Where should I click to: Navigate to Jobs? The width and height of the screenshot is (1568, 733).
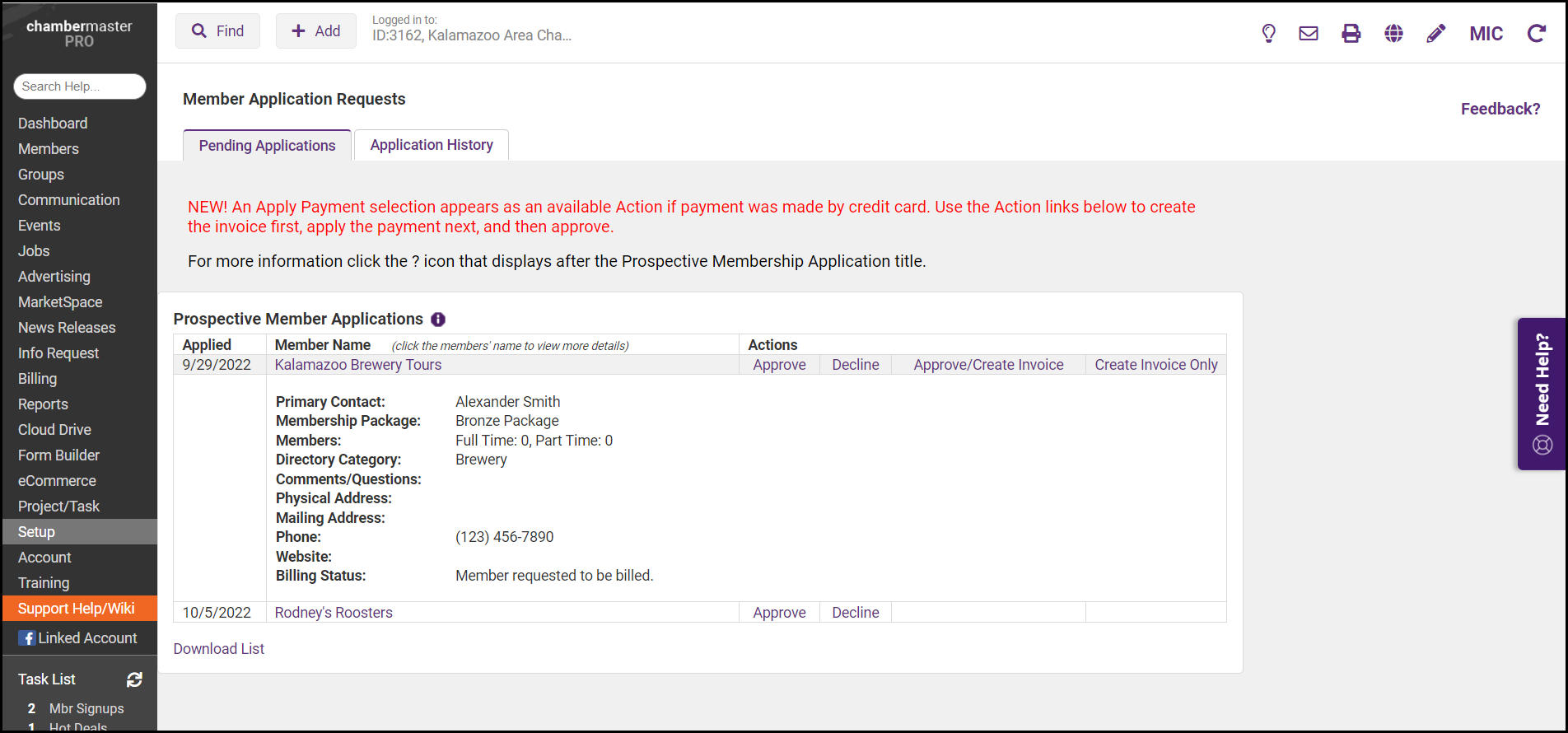click(x=34, y=251)
